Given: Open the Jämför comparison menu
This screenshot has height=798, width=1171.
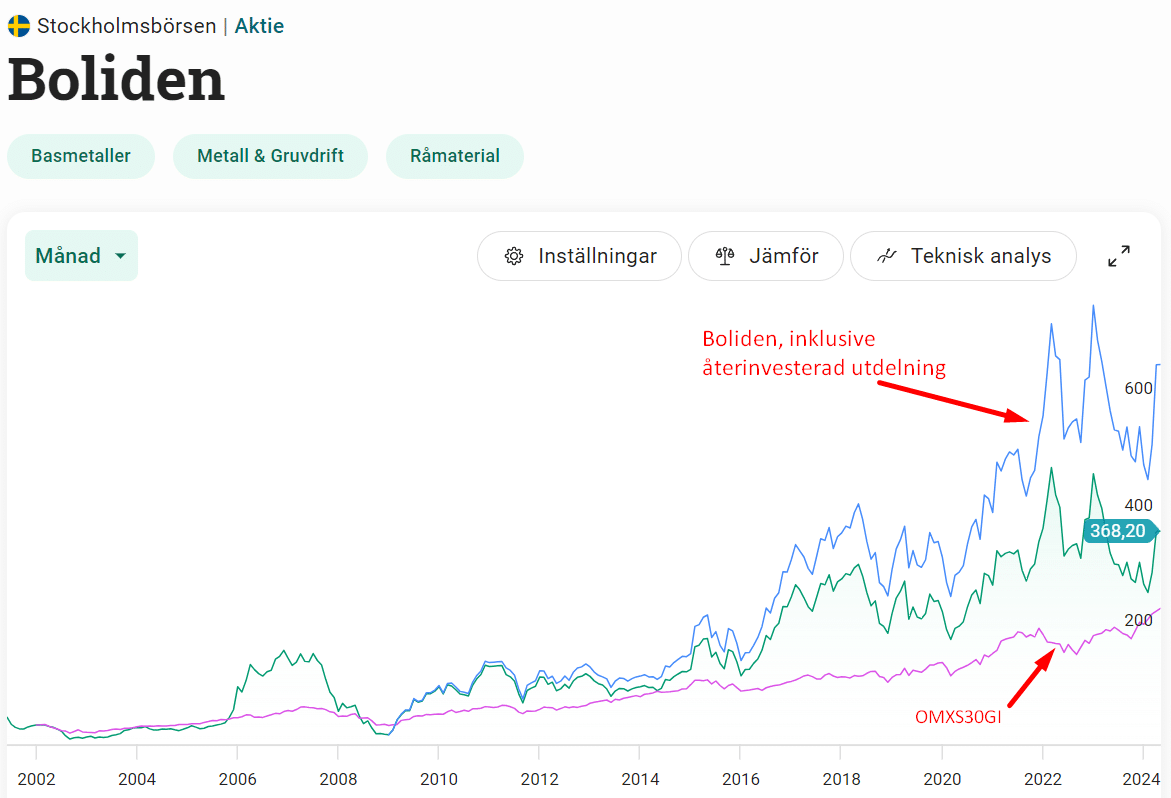Looking at the screenshot, I should pos(766,256).
